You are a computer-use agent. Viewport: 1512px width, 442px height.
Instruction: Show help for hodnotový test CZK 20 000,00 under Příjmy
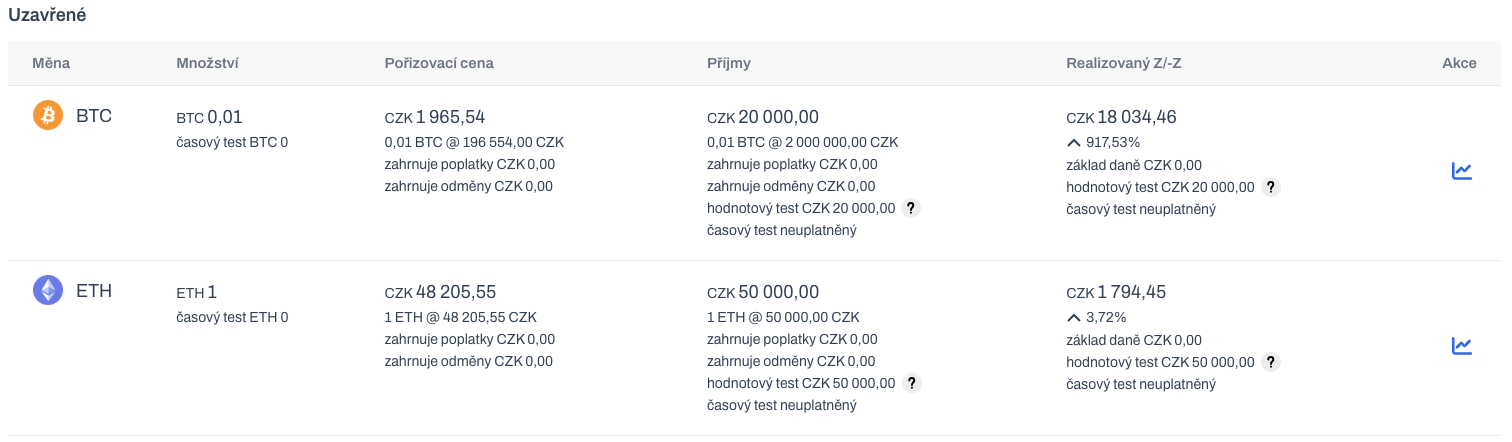(x=911, y=208)
